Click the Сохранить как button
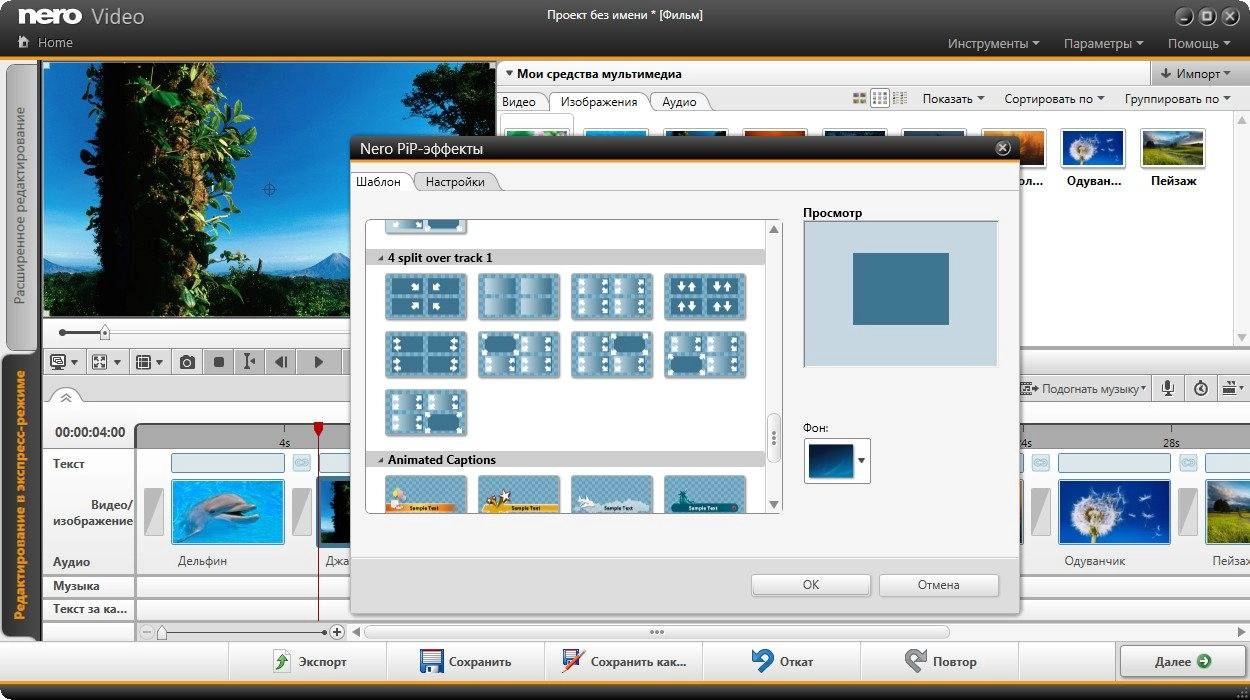Viewport: 1250px width, 700px height. pos(624,661)
